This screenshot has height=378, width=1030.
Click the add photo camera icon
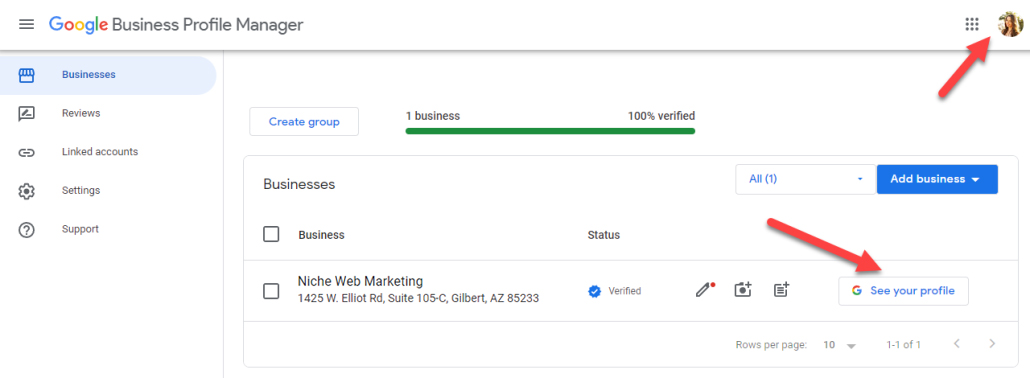[x=743, y=290]
